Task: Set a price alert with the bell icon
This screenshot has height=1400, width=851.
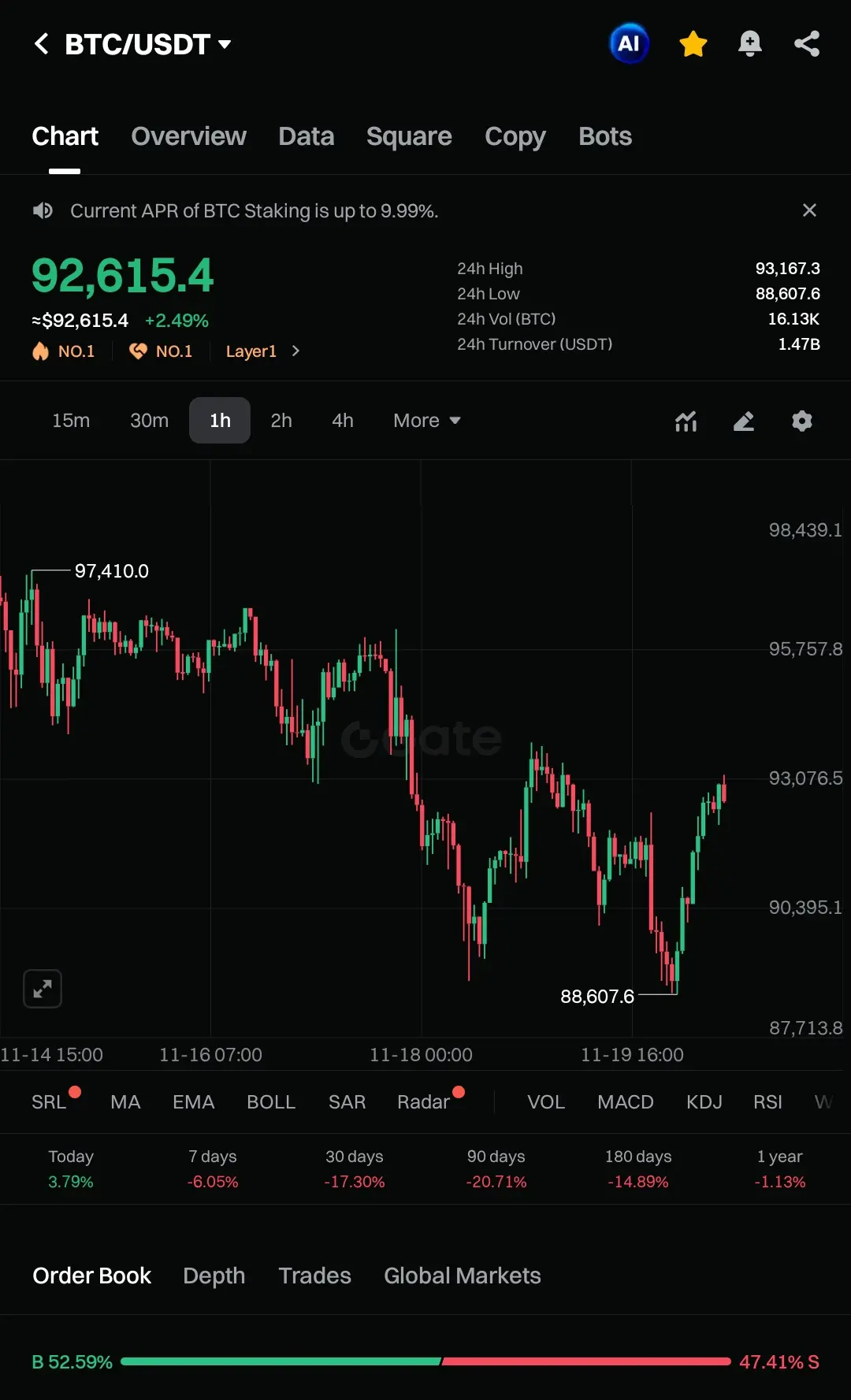Action: pos(750,44)
